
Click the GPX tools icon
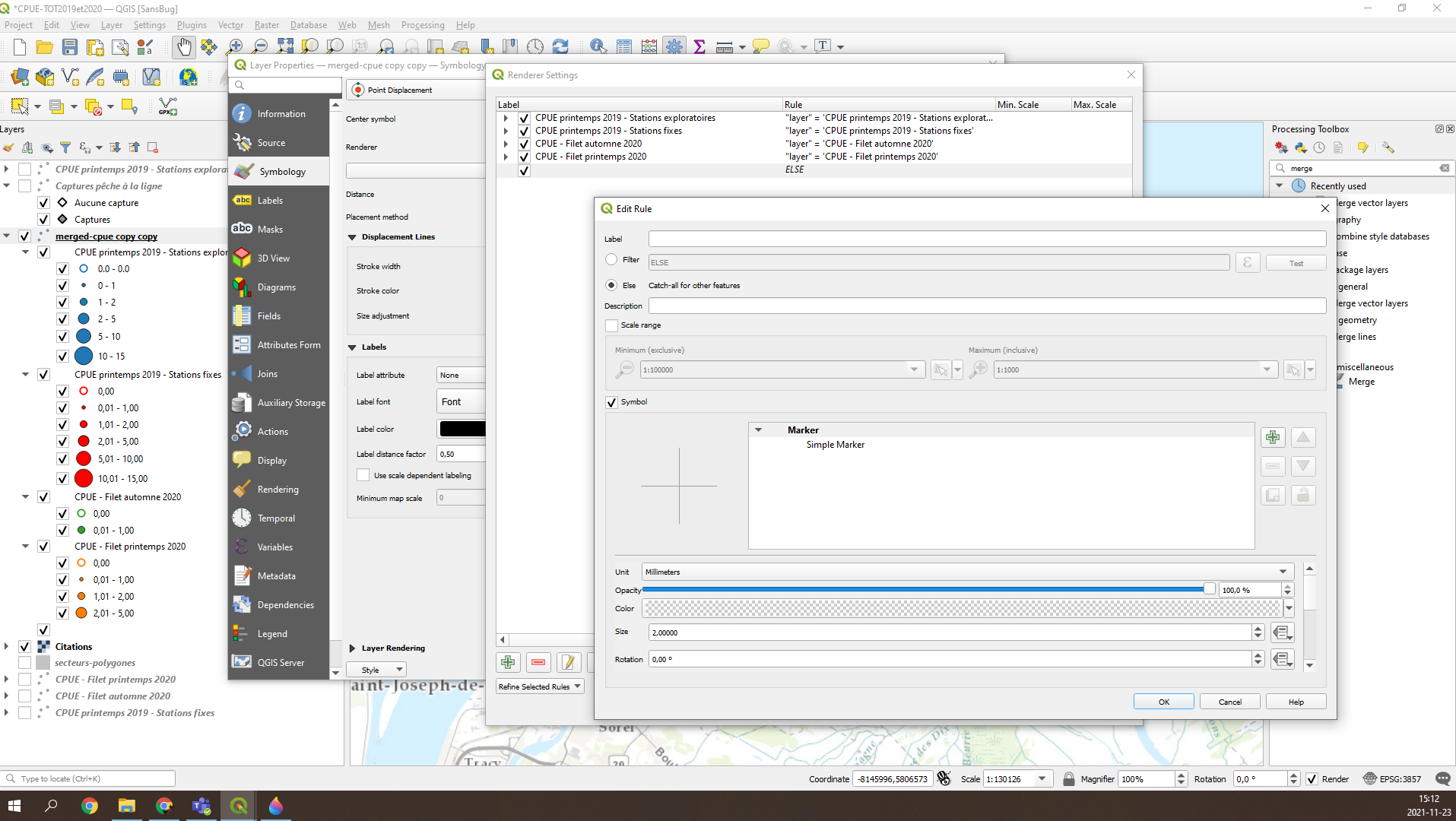[x=168, y=106]
